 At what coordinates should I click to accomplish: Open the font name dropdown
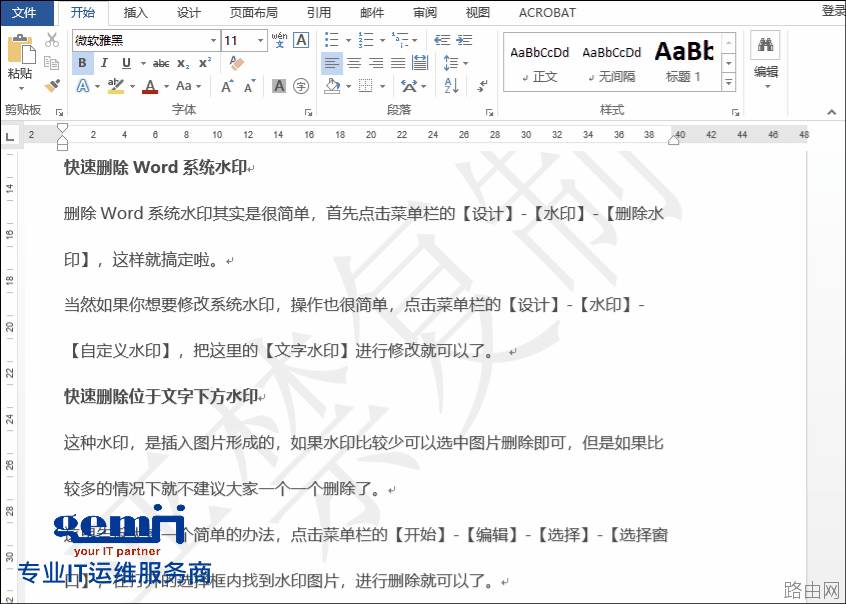point(213,40)
